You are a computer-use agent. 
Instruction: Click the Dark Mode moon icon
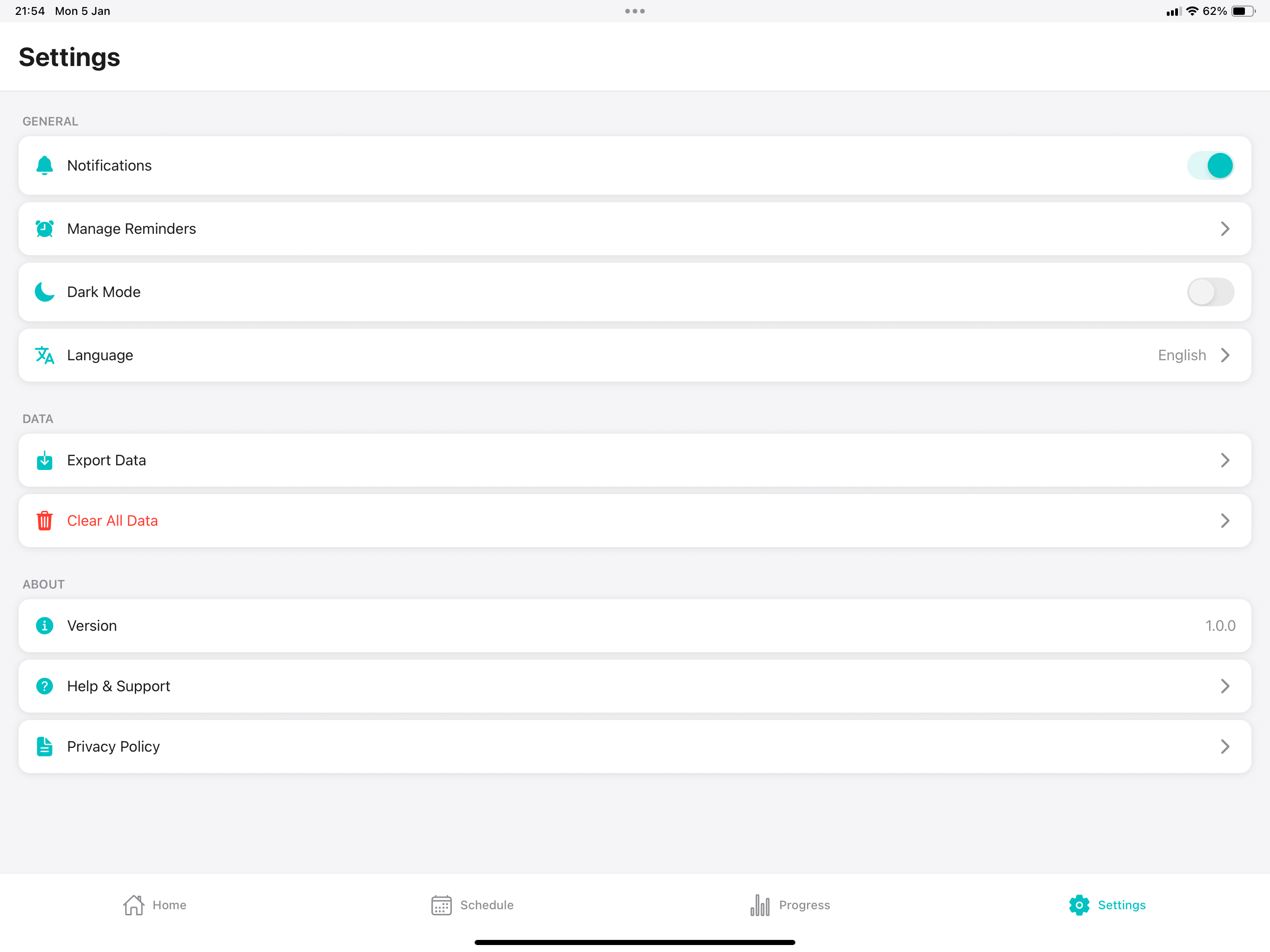pyautogui.click(x=44, y=291)
